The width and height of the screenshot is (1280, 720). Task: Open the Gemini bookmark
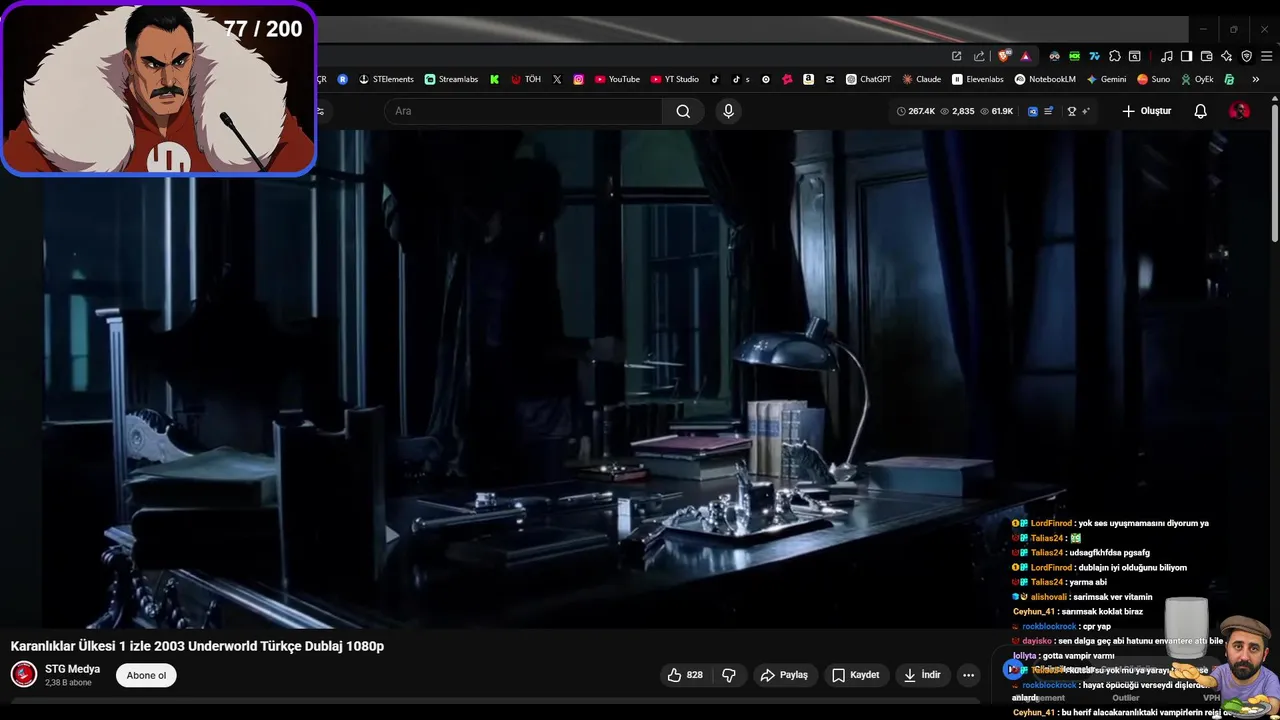tap(1106, 79)
